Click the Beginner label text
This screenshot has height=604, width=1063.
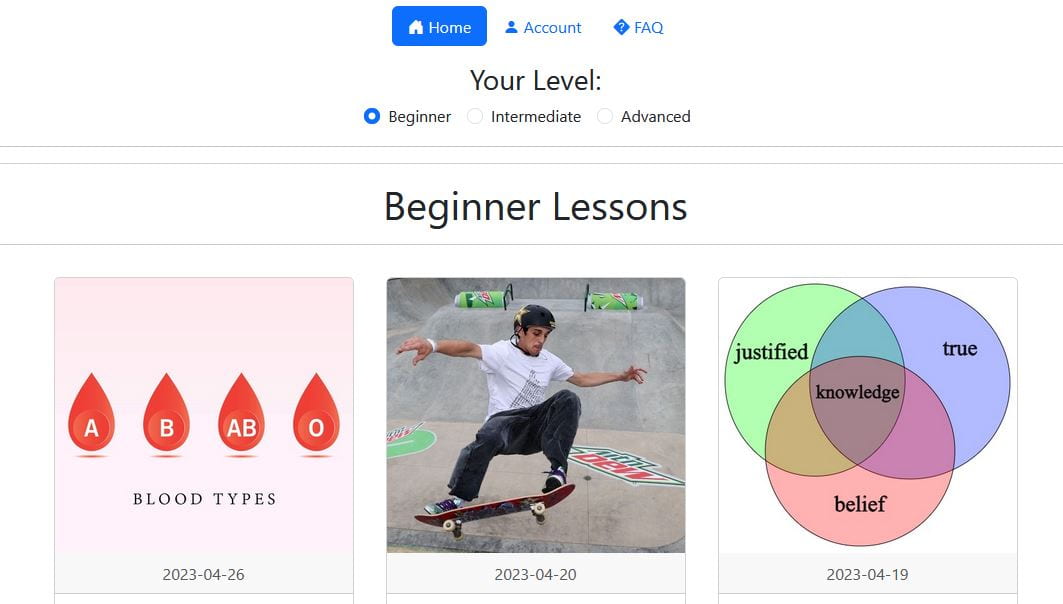point(420,117)
